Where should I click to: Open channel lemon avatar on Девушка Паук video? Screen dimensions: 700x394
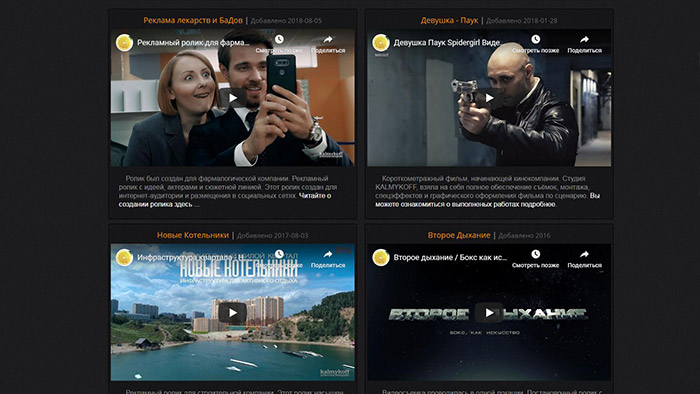click(x=381, y=43)
